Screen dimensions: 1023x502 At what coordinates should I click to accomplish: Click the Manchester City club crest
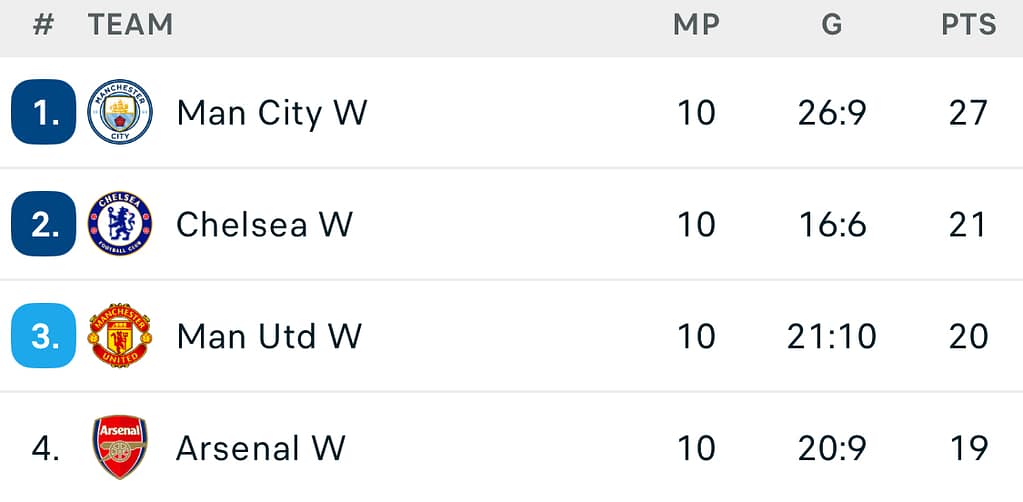pos(120,112)
